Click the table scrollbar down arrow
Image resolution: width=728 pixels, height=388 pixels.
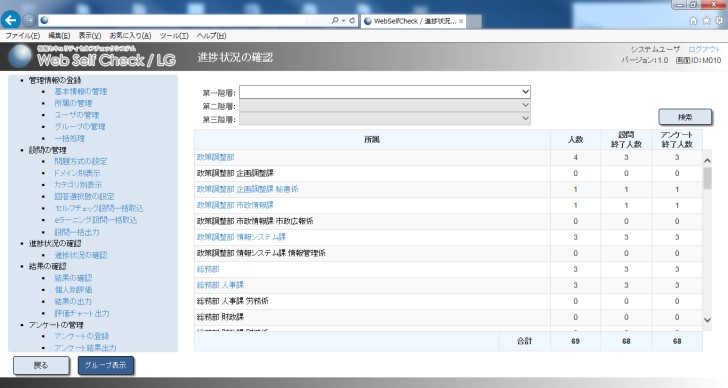point(708,320)
